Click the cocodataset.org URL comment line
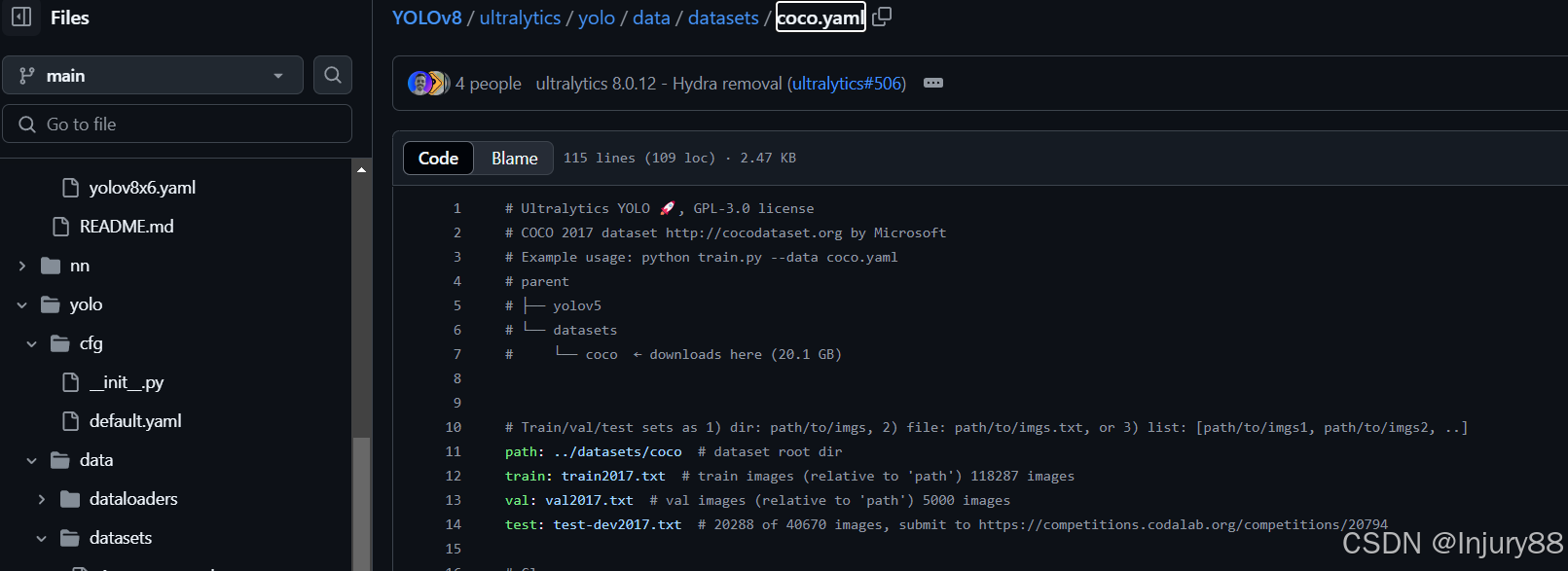 [725, 232]
